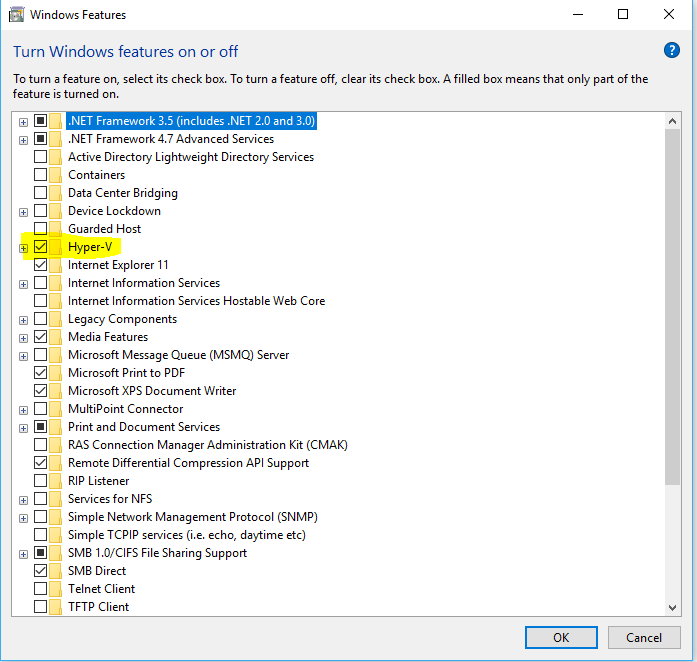Enable the Telnet Client checkbox
Viewport: 697px width, 662px height.
40,589
